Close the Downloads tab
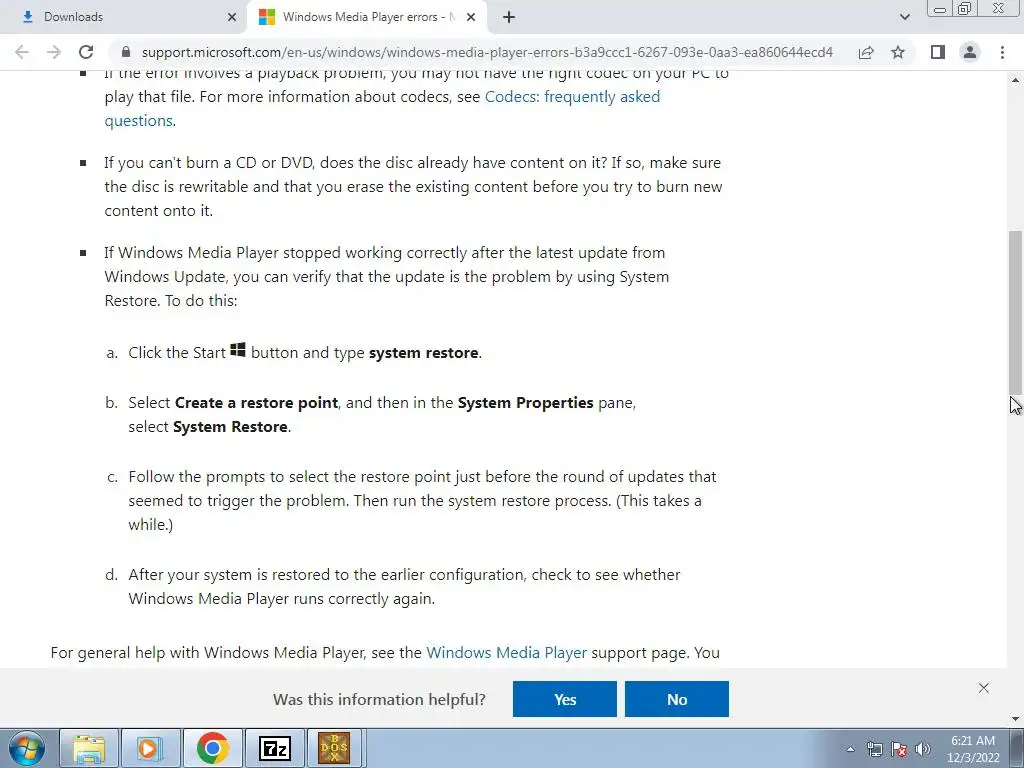 [232, 17]
